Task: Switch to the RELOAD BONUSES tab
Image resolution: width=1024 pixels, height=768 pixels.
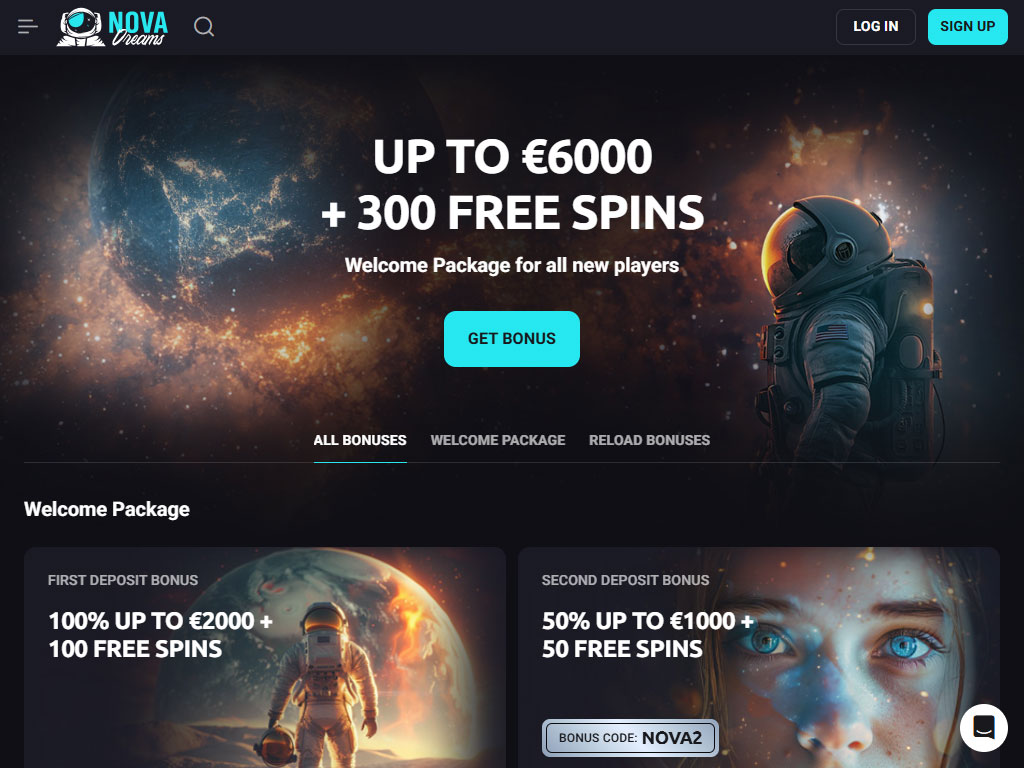Action: [649, 440]
